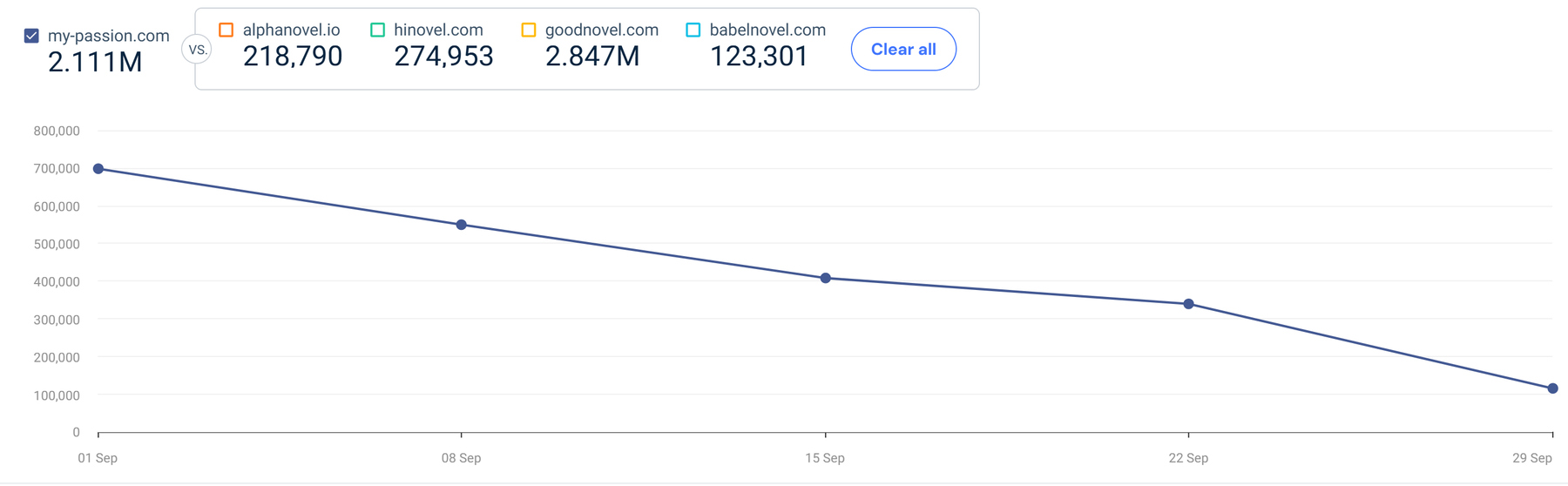
Task: Enable the alphanovel.io checkbox
Action: pos(226,30)
